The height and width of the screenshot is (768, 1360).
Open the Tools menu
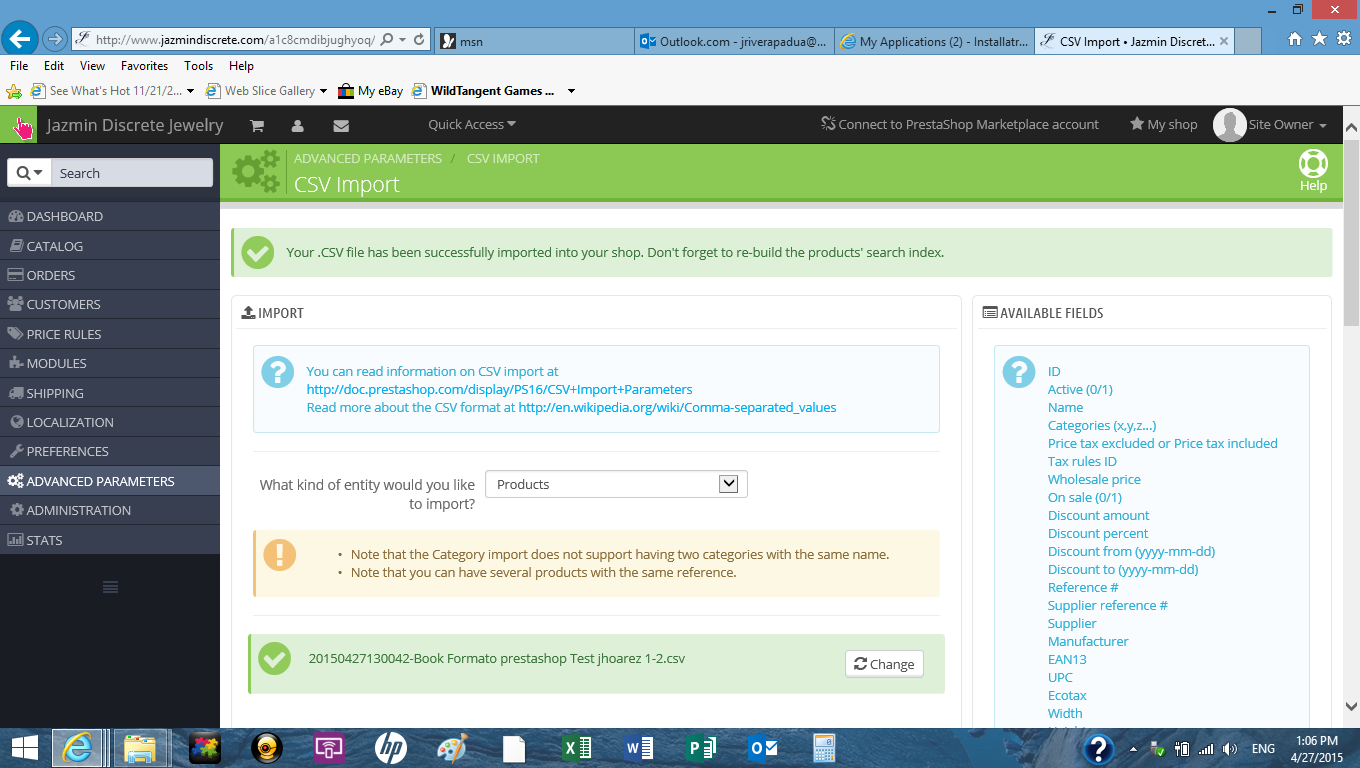(198, 65)
